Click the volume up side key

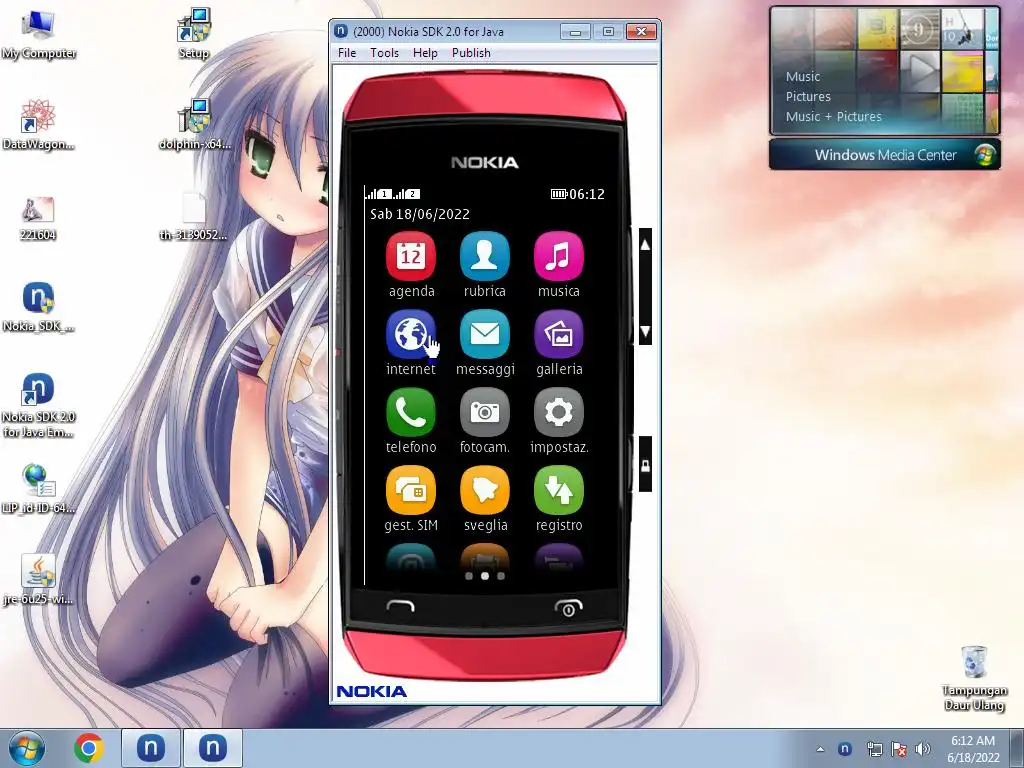coord(645,245)
